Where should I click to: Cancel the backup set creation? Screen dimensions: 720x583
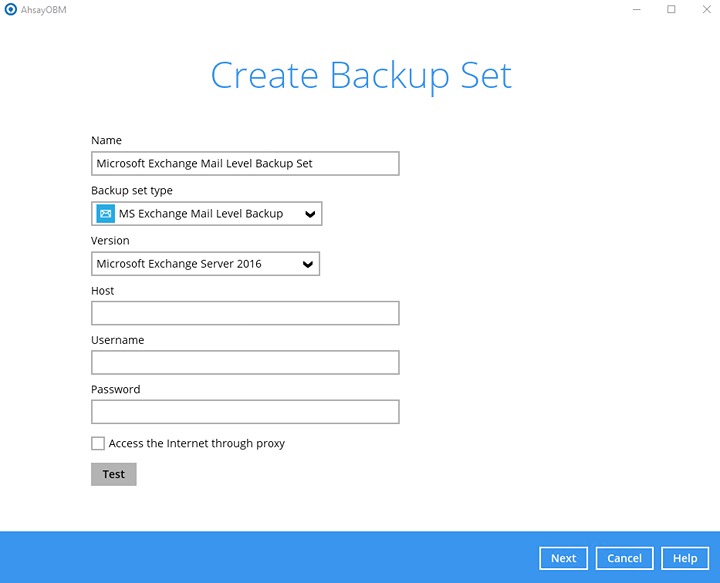(x=624, y=558)
